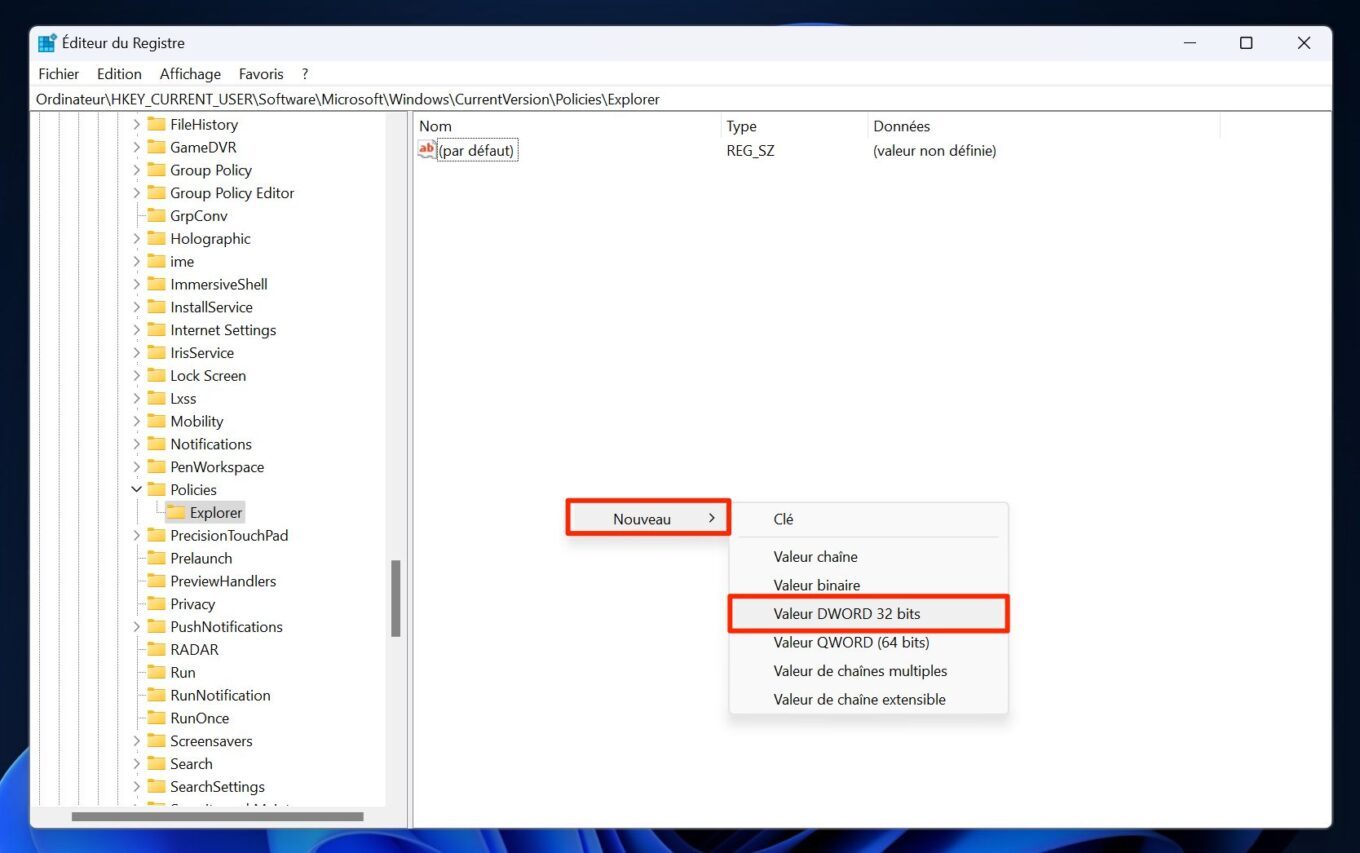Click the registry path address bar

(680, 99)
